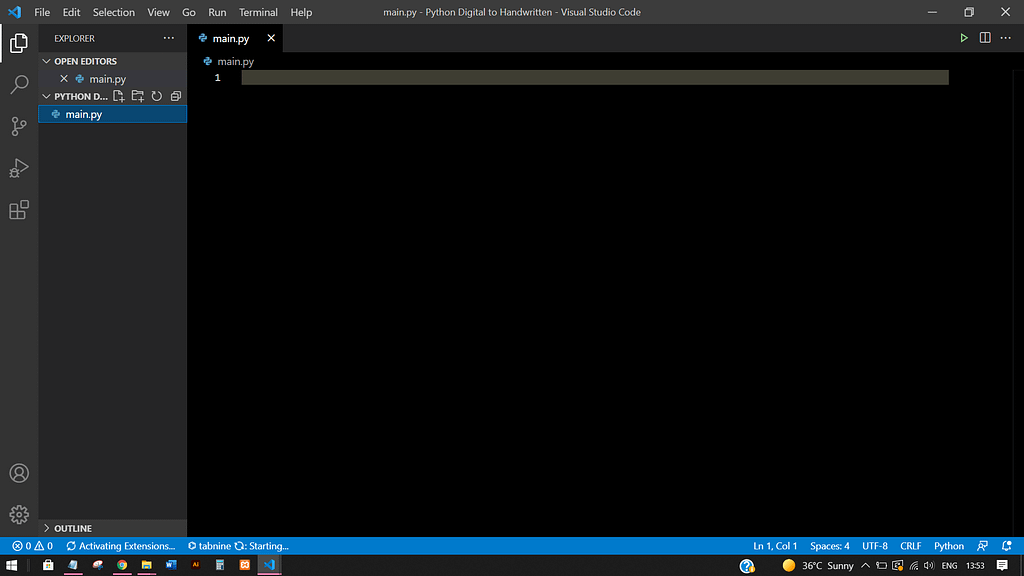The height and width of the screenshot is (576, 1024).
Task: Split the editor using the split icon
Action: click(x=985, y=37)
